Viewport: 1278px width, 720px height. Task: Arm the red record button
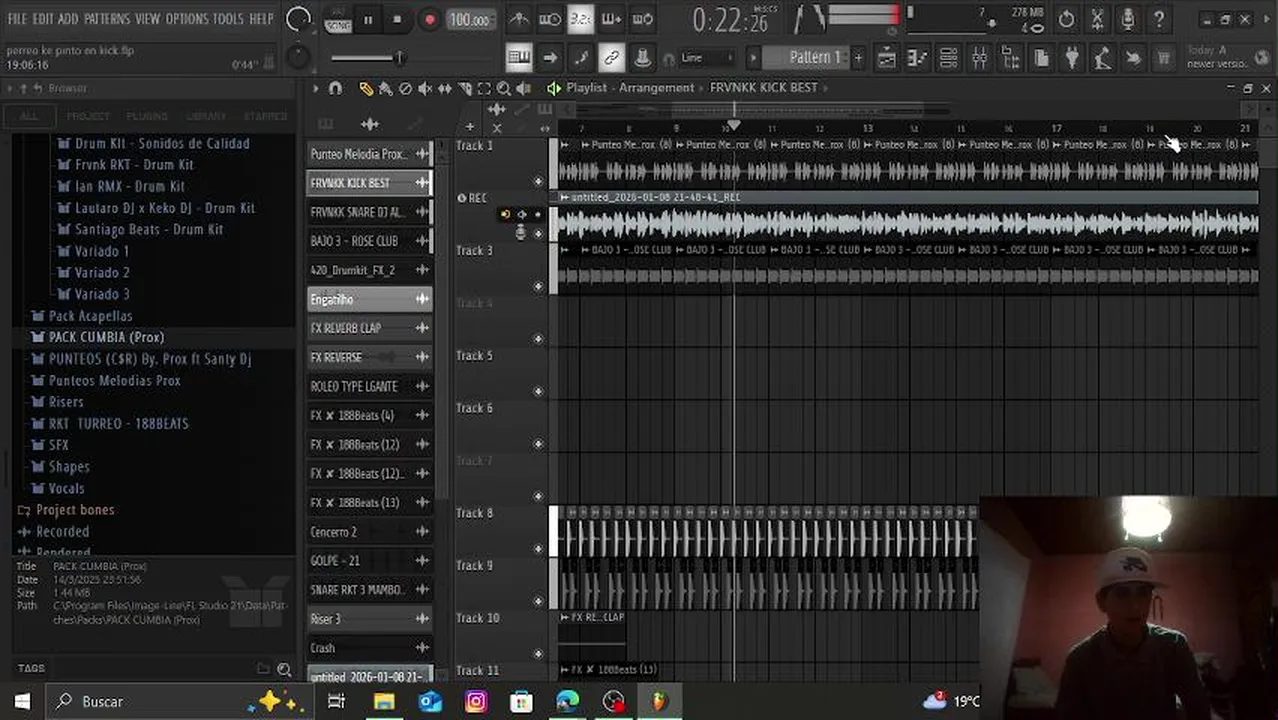pos(429,19)
